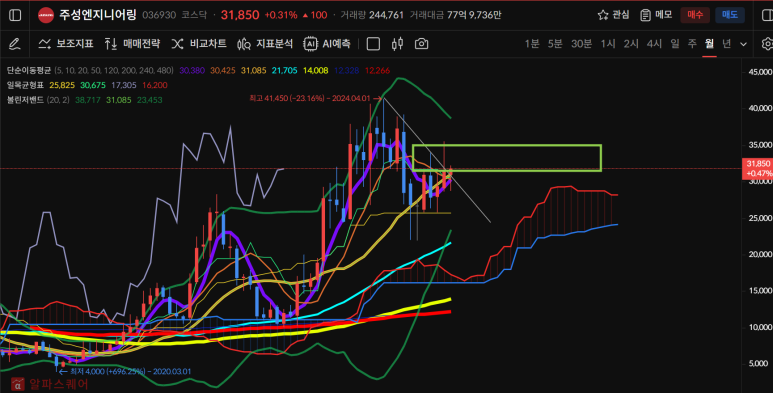Switch to 주 weekly timeframe
This screenshot has width=773, height=393.
(692, 44)
